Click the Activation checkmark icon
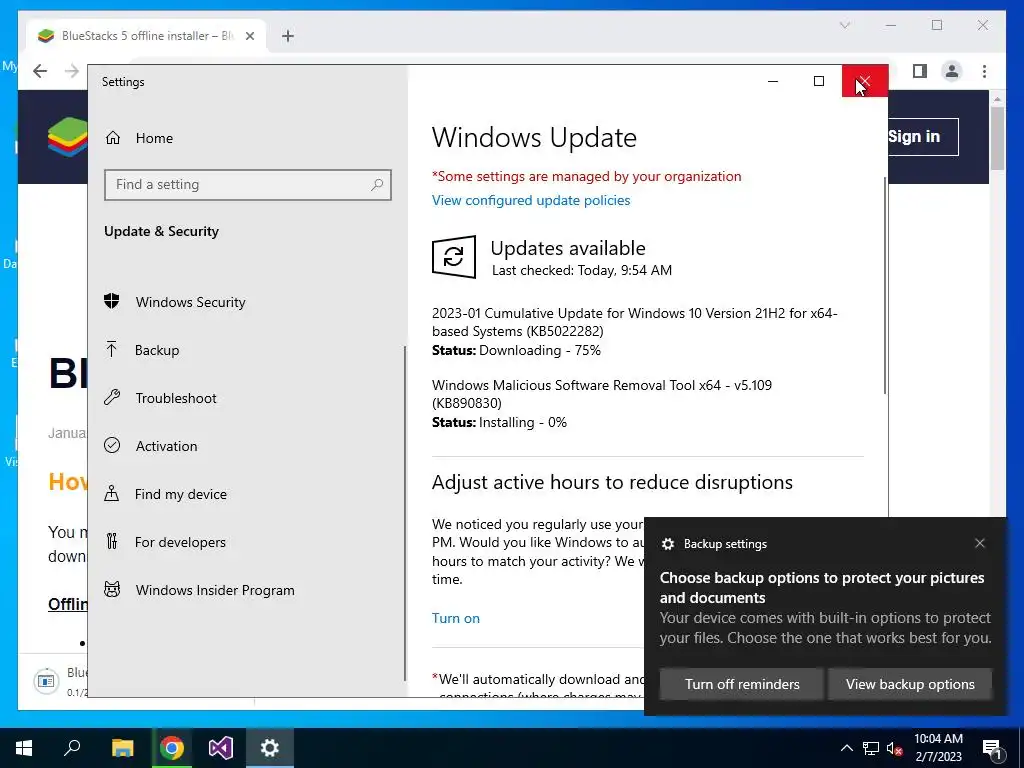The width and height of the screenshot is (1024, 768). [112, 445]
